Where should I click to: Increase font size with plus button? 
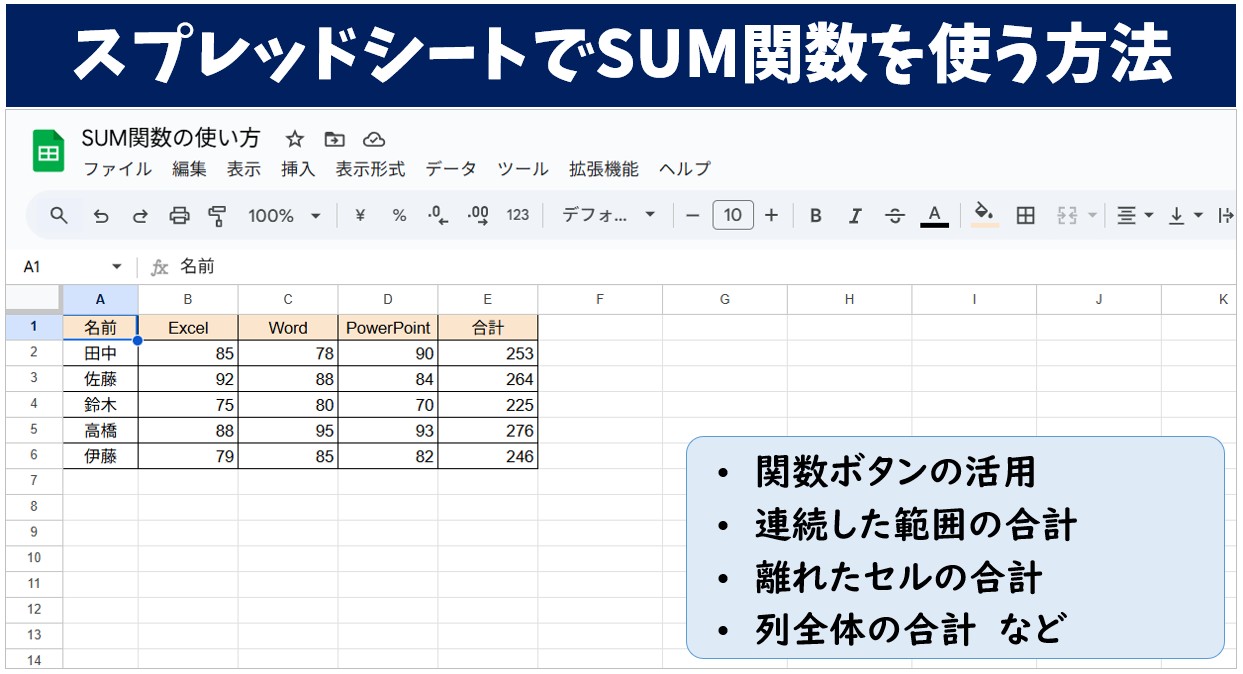tap(771, 215)
